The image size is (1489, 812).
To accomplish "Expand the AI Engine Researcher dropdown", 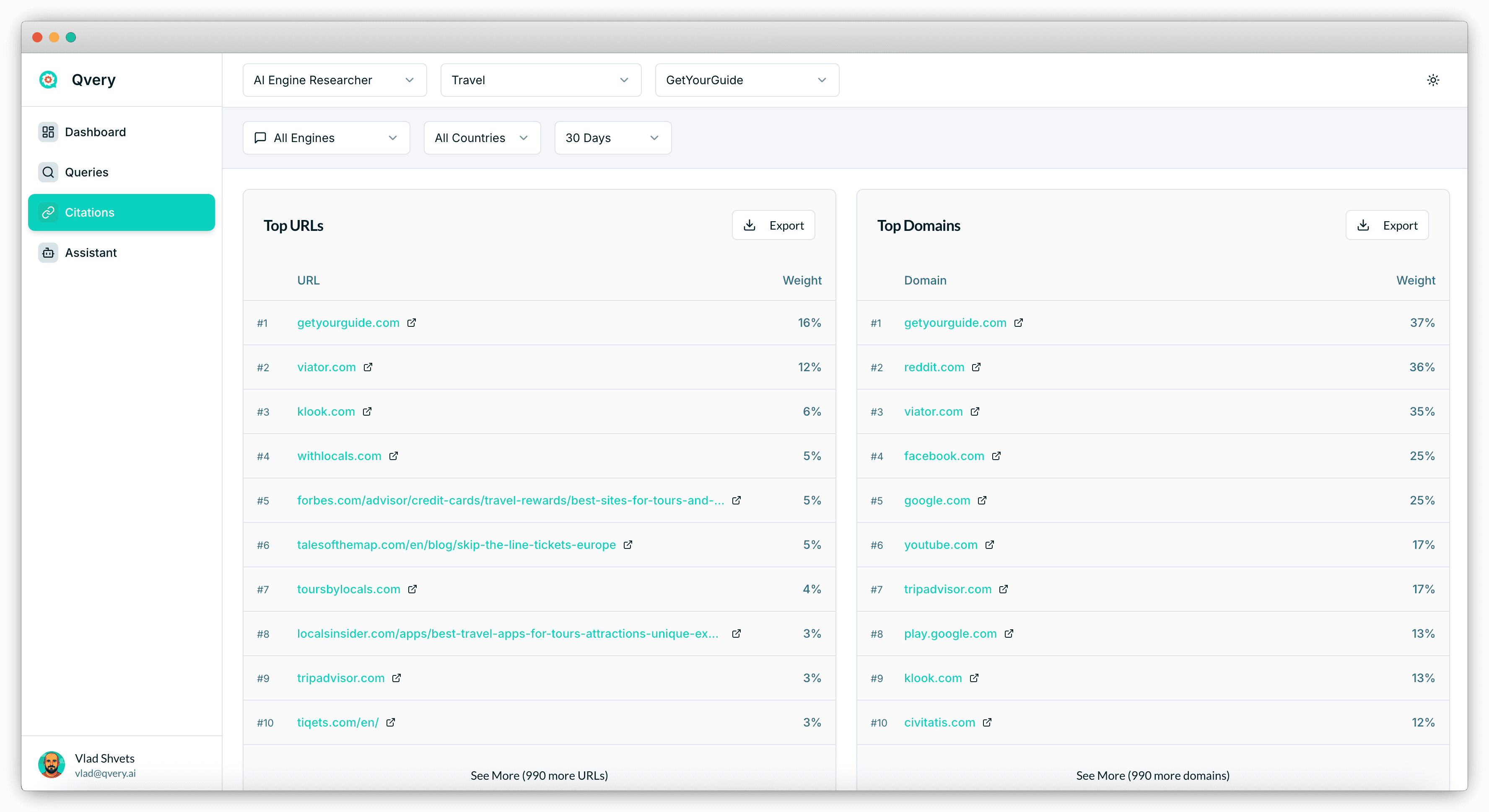I will click(335, 80).
